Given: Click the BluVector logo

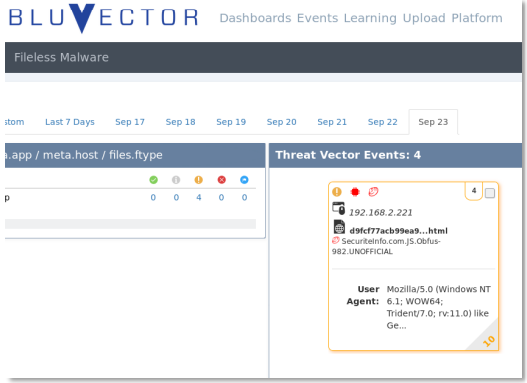Looking at the screenshot, I should (104, 18).
